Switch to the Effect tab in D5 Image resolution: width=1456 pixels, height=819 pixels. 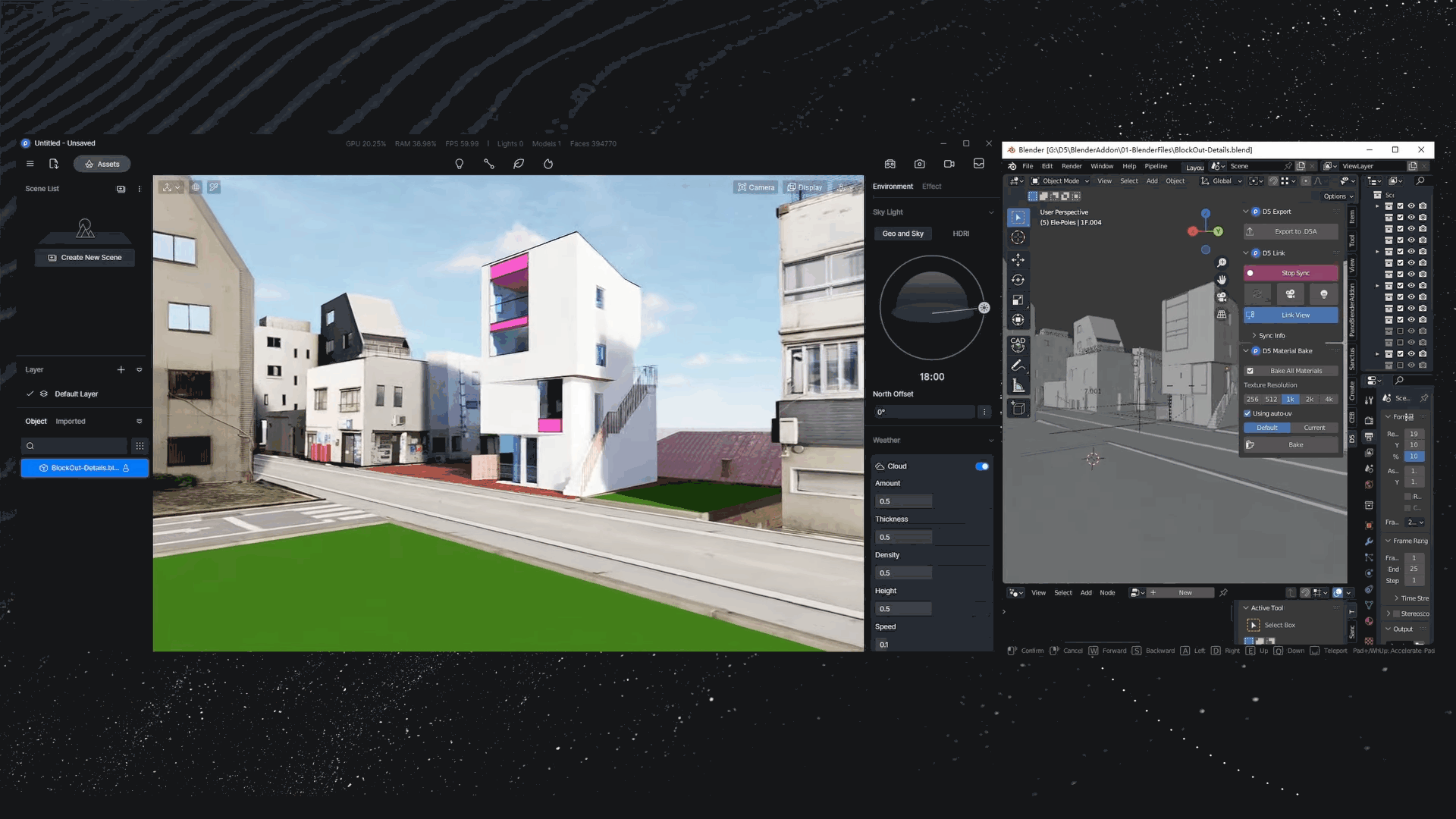(x=932, y=186)
